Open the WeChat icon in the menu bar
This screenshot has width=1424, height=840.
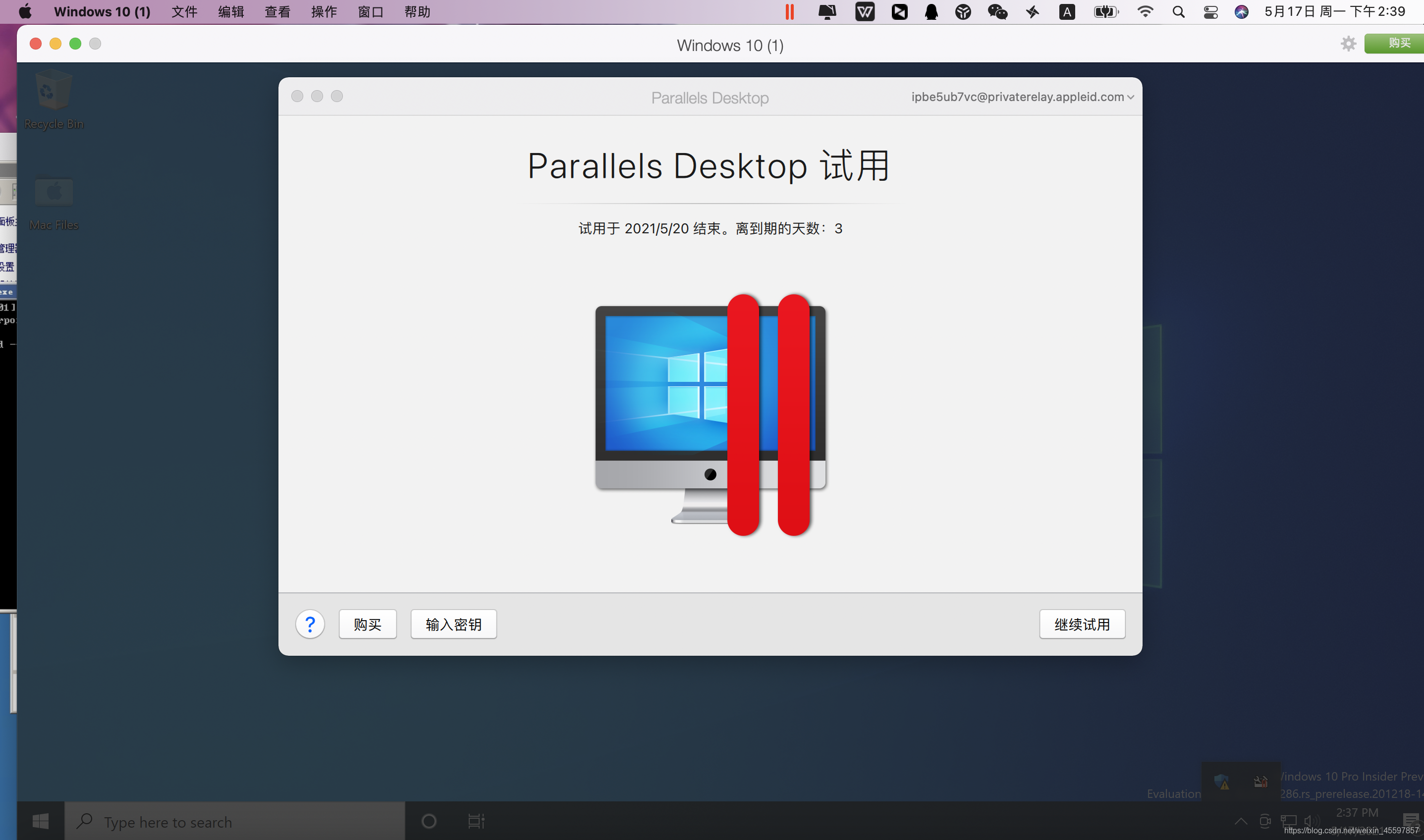(998, 12)
